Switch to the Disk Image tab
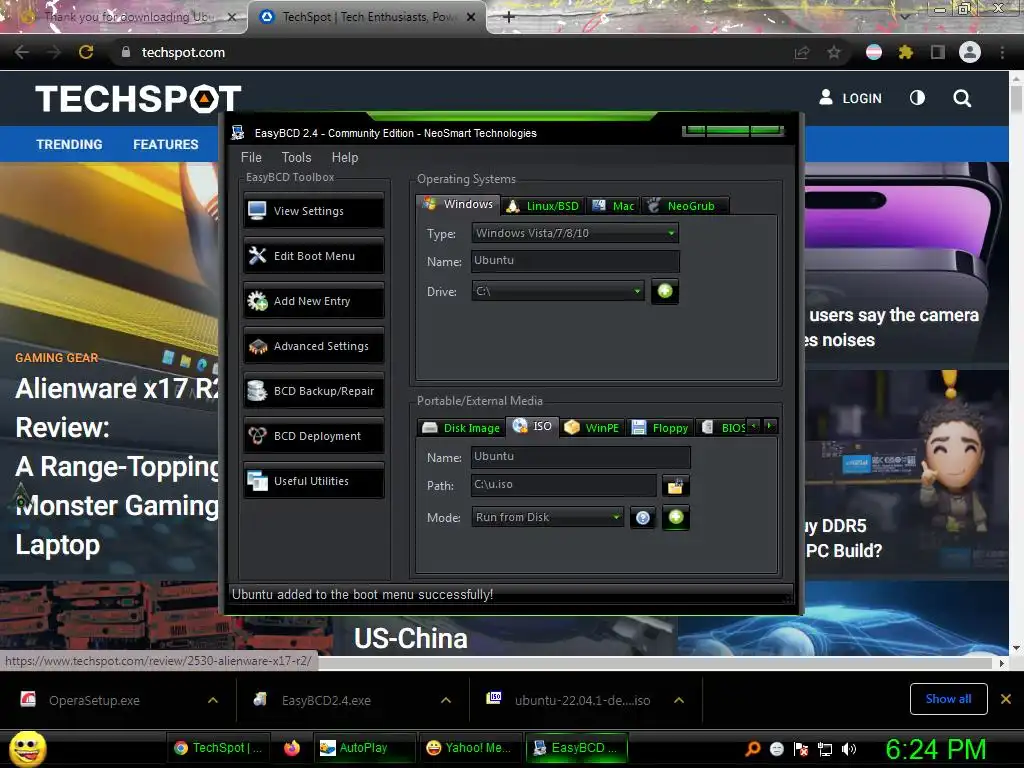1024x768 pixels. (x=462, y=428)
